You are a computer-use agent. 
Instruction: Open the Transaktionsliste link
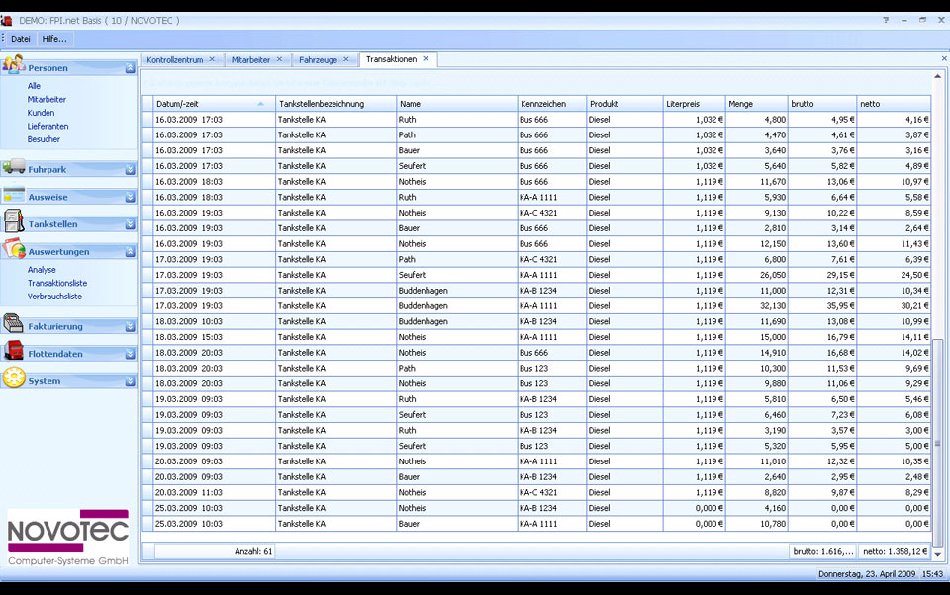[57, 283]
